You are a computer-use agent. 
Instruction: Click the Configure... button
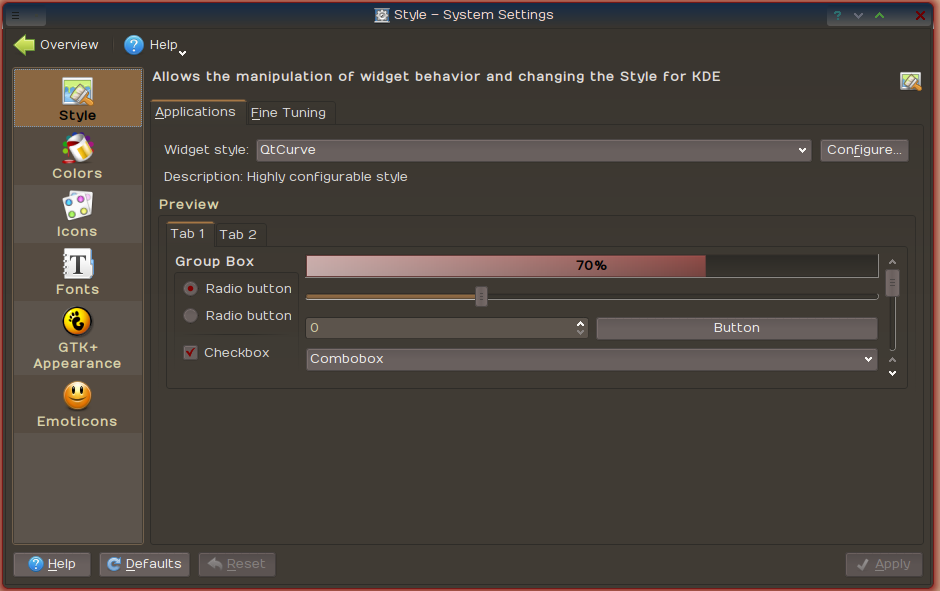coord(864,150)
